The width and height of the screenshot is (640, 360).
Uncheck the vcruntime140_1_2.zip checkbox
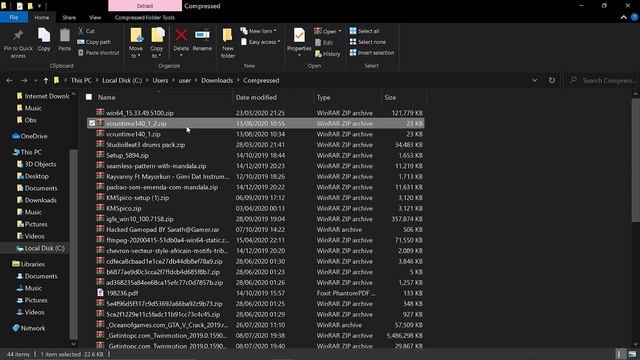pyautogui.click(x=92, y=123)
